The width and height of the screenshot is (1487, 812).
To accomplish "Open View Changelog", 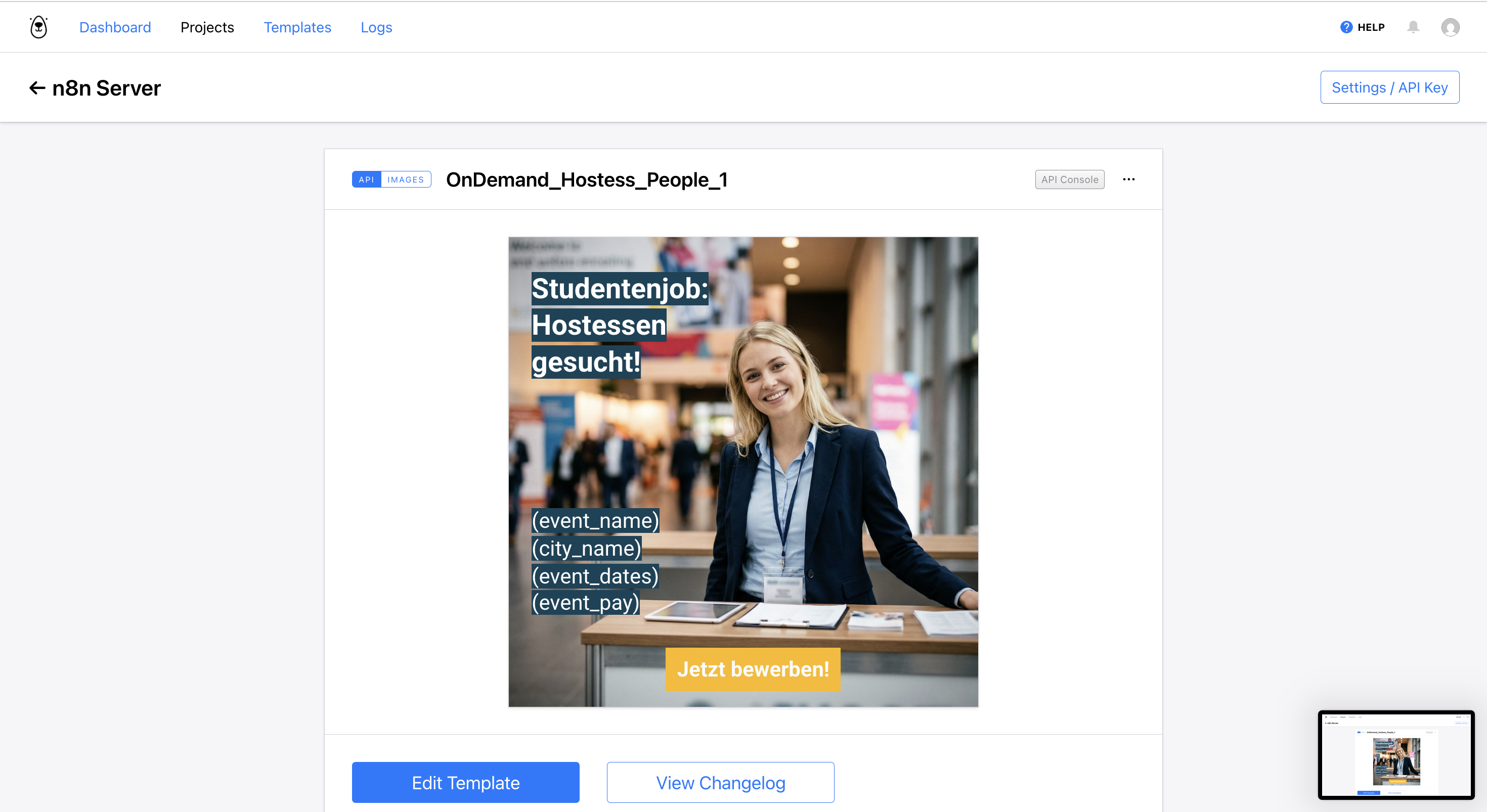I will (x=720, y=782).
